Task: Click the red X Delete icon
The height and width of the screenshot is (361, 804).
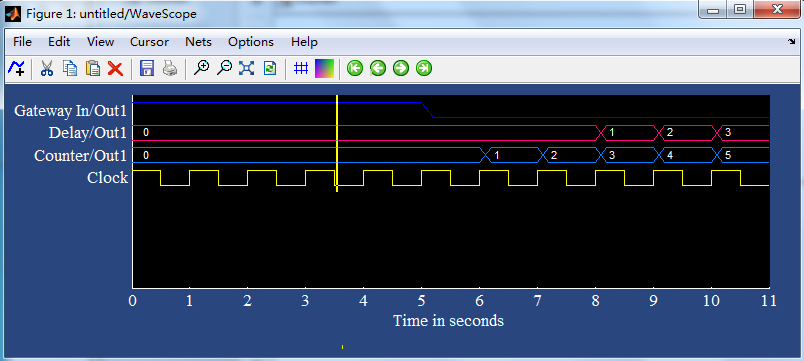Action: pyautogui.click(x=115, y=68)
